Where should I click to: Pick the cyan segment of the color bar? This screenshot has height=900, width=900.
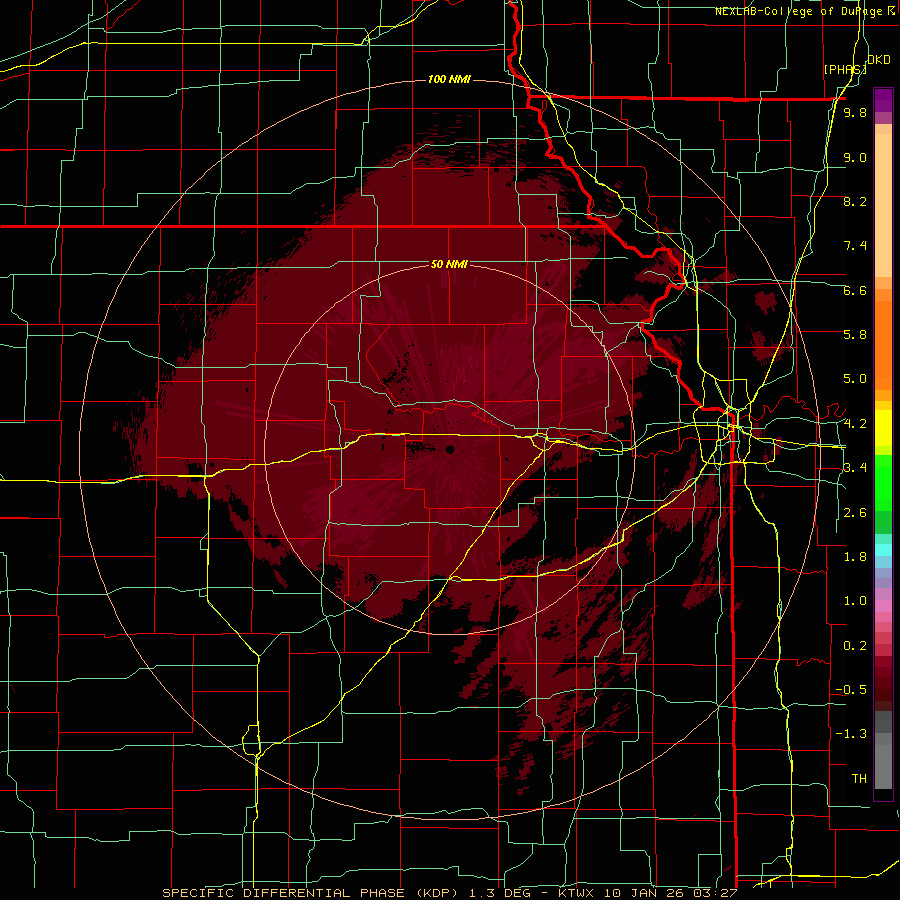click(x=883, y=549)
